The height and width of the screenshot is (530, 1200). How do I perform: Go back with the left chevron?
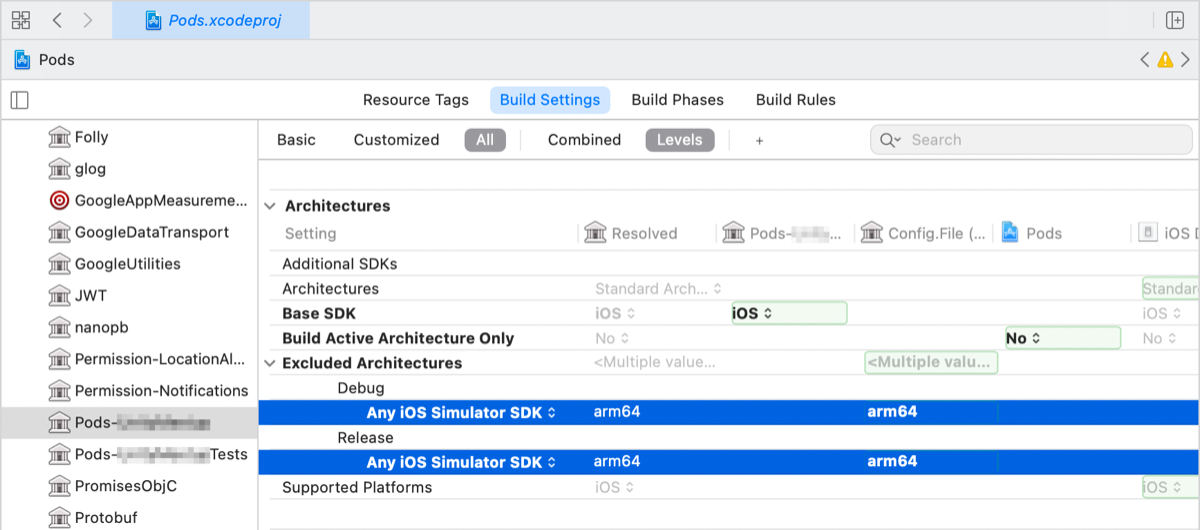click(57, 20)
